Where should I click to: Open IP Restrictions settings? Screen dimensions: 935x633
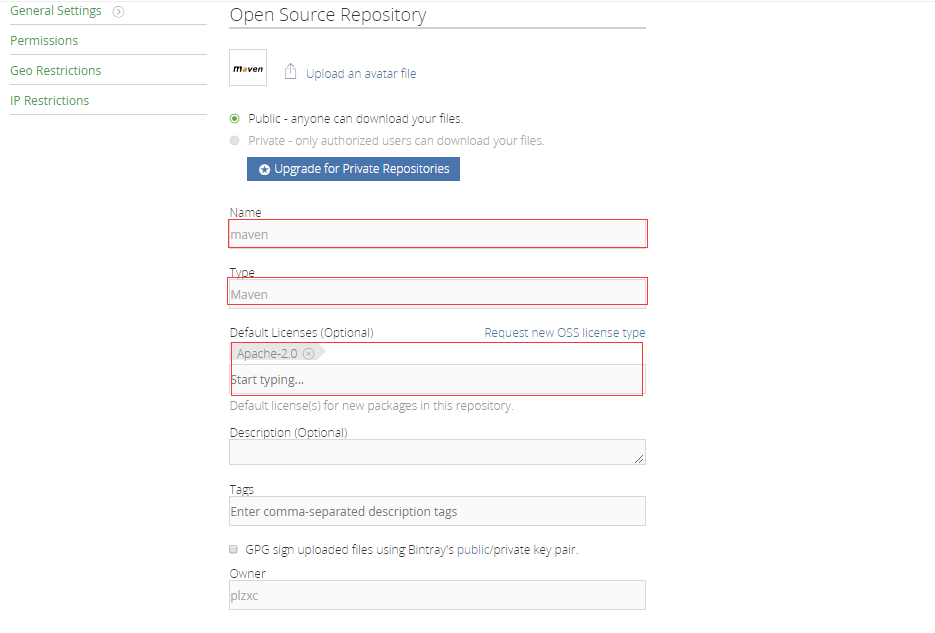[x=49, y=100]
